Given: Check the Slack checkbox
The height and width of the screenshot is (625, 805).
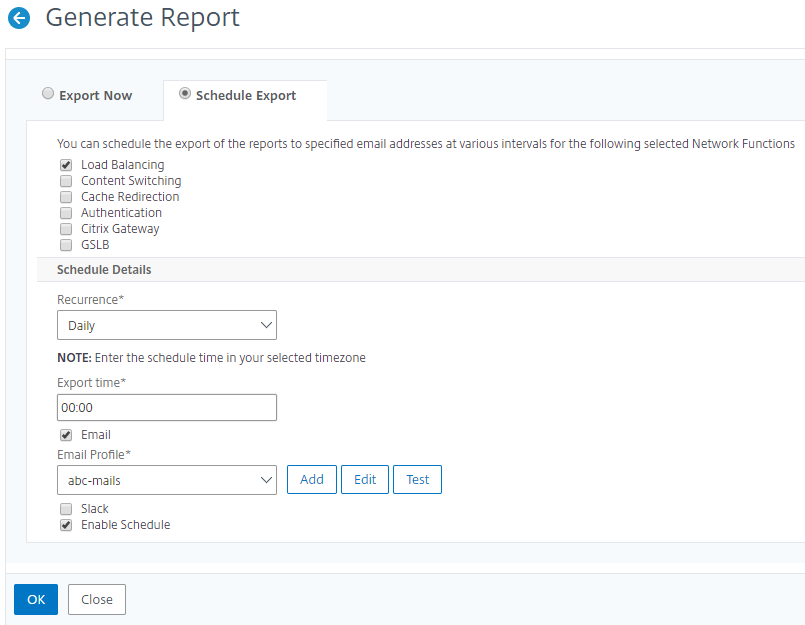Looking at the screenshot, I should 66,509.
